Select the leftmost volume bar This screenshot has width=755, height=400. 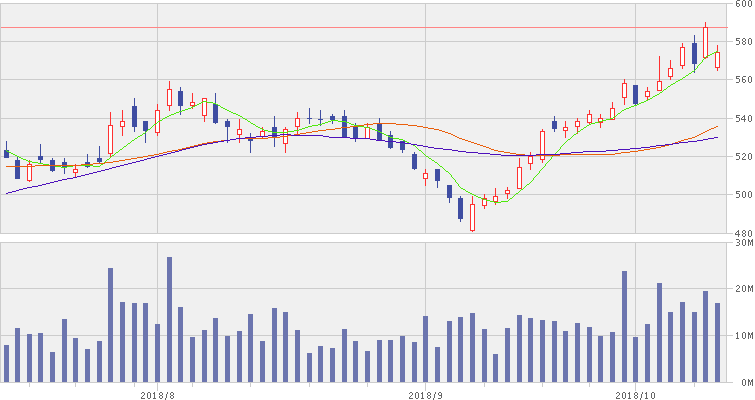(x=6, y=363)
